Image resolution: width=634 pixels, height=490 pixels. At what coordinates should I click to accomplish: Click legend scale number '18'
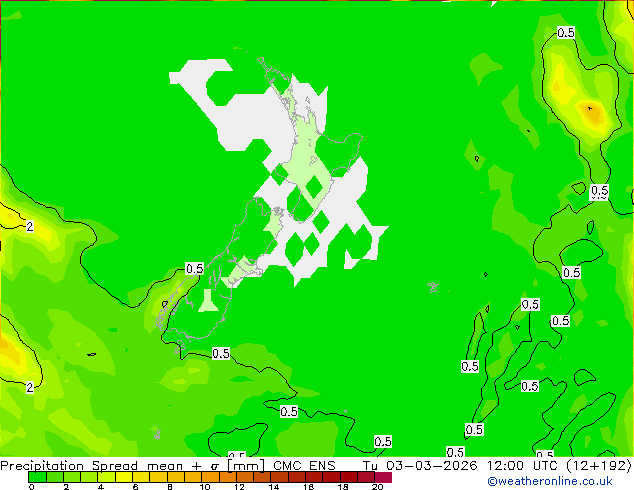tap(343, 487)
